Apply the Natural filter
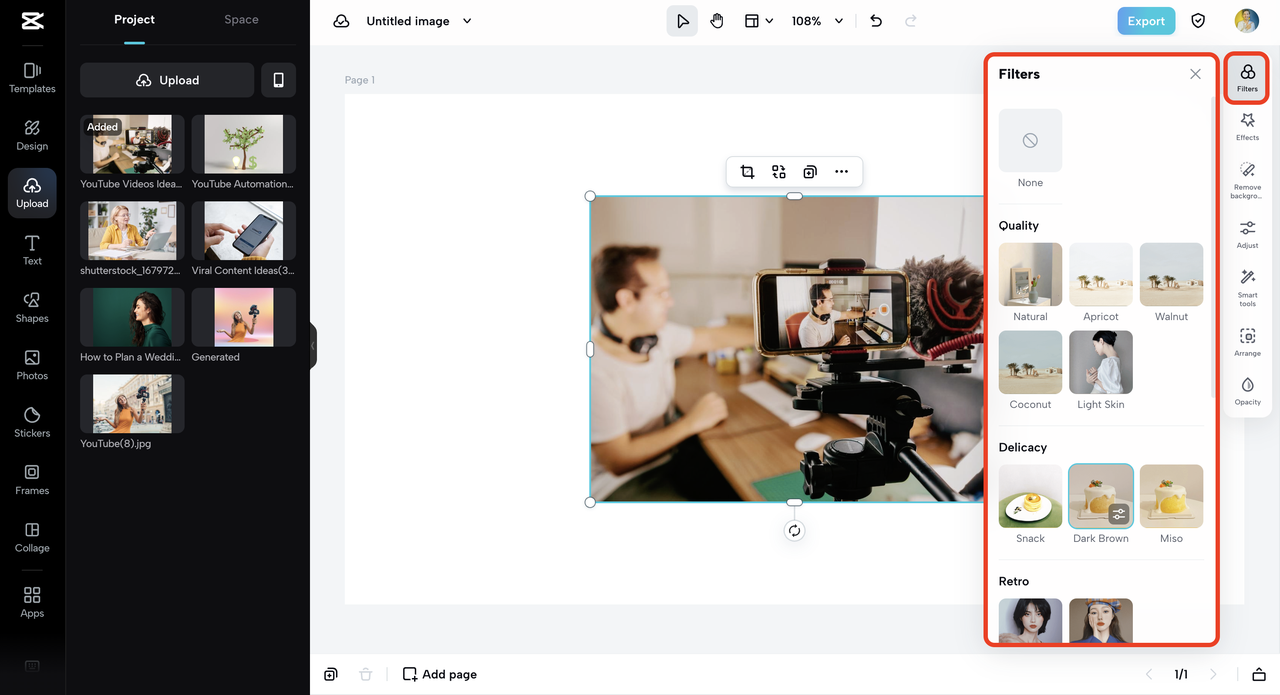 click(x=1030, y=274)
